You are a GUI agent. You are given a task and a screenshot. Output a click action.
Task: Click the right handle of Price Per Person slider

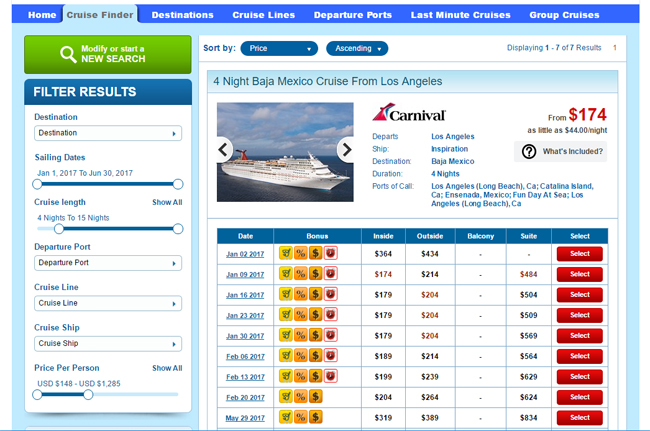(x=88, y=395)
